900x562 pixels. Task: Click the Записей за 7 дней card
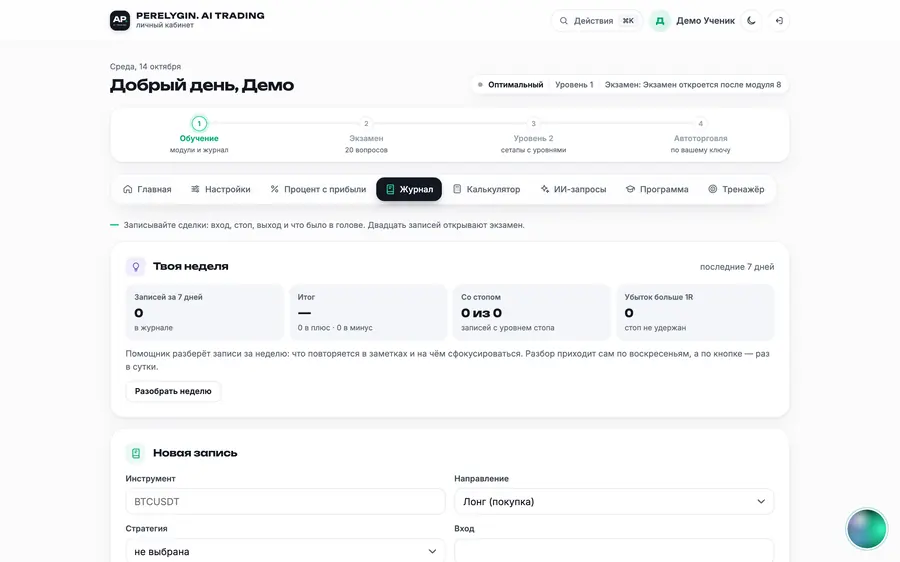205,312
